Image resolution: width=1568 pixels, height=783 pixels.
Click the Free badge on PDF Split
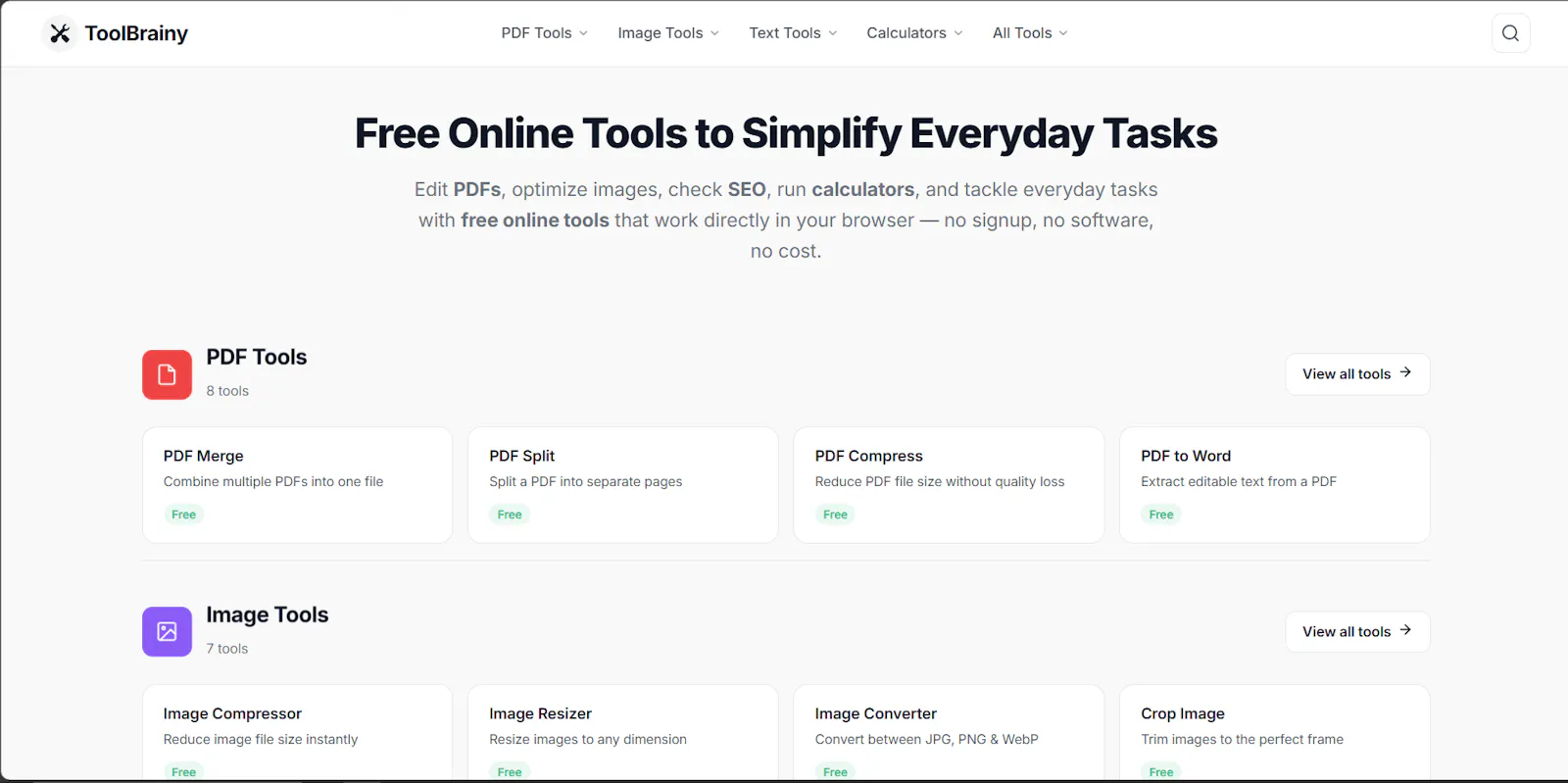coord(510,514)
